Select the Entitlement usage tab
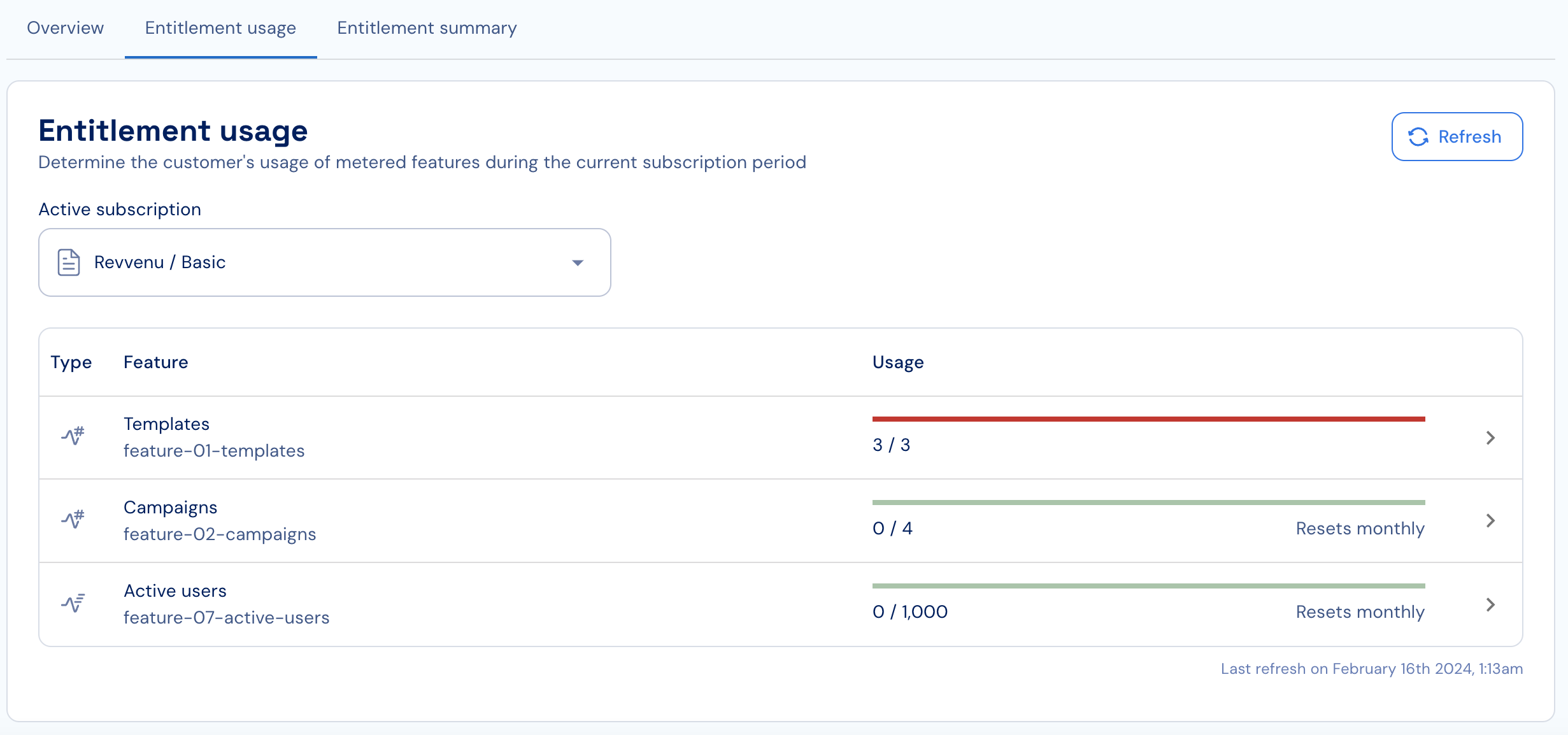Screen dimensions: 1568x735 (220, 28)
